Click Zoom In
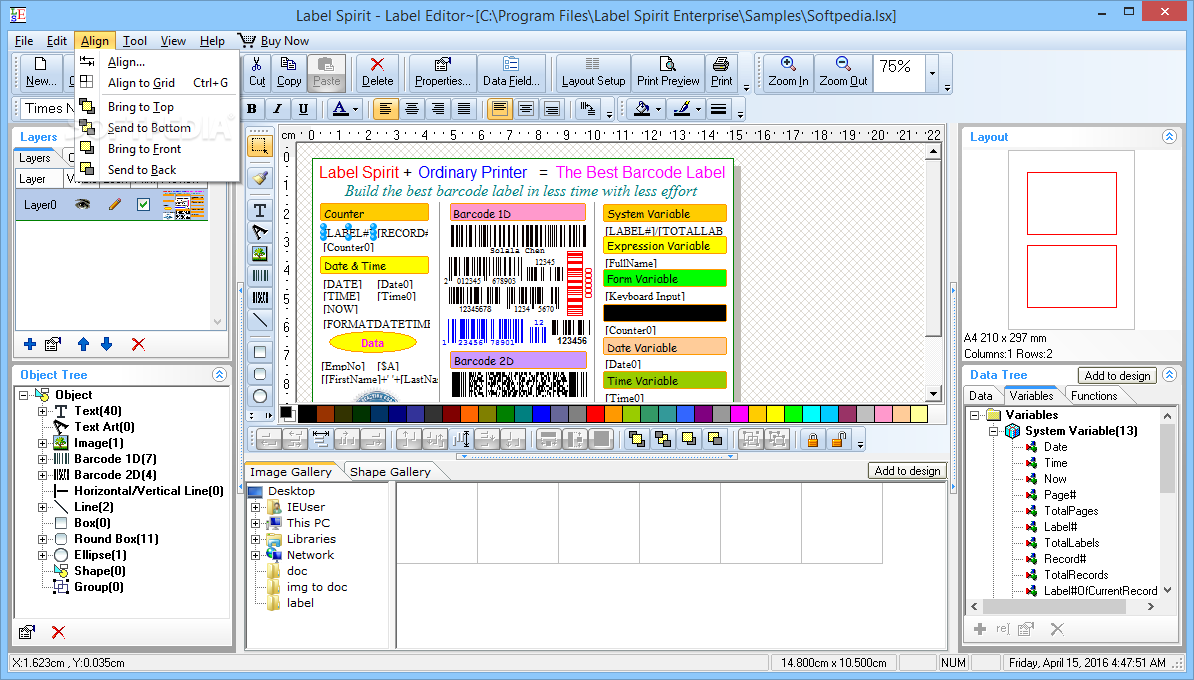The width and height of the screenshot is (1194, 680). [788, 72]
